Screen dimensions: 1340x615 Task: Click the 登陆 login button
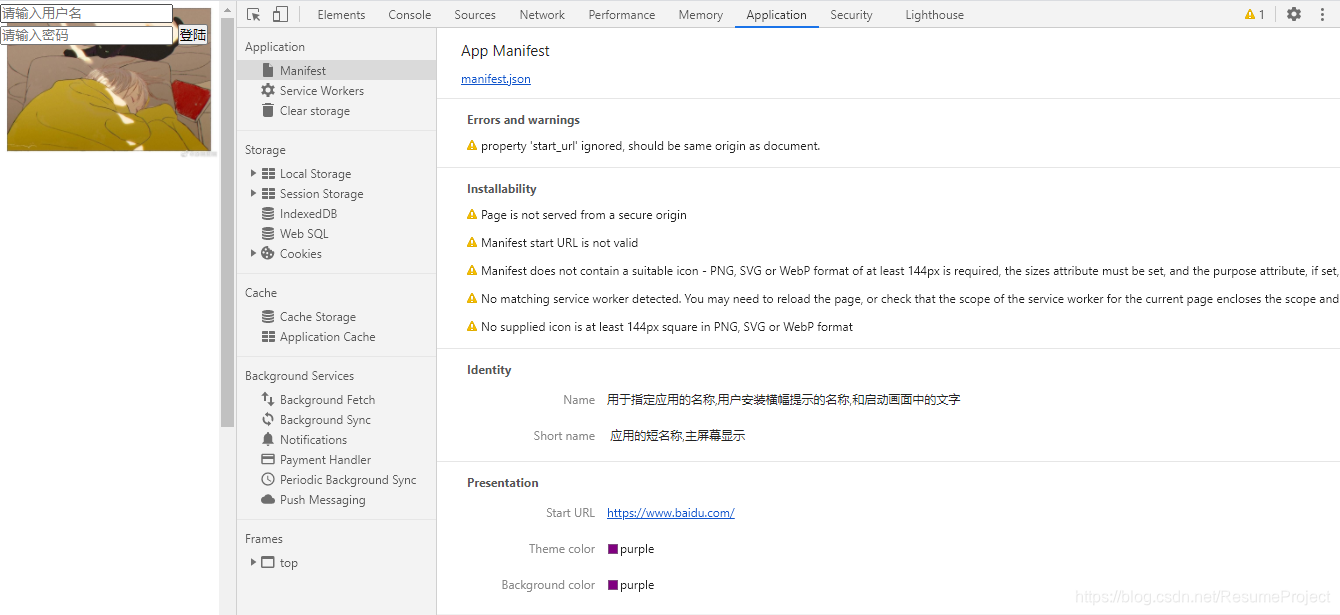click(x=193, y=35)
